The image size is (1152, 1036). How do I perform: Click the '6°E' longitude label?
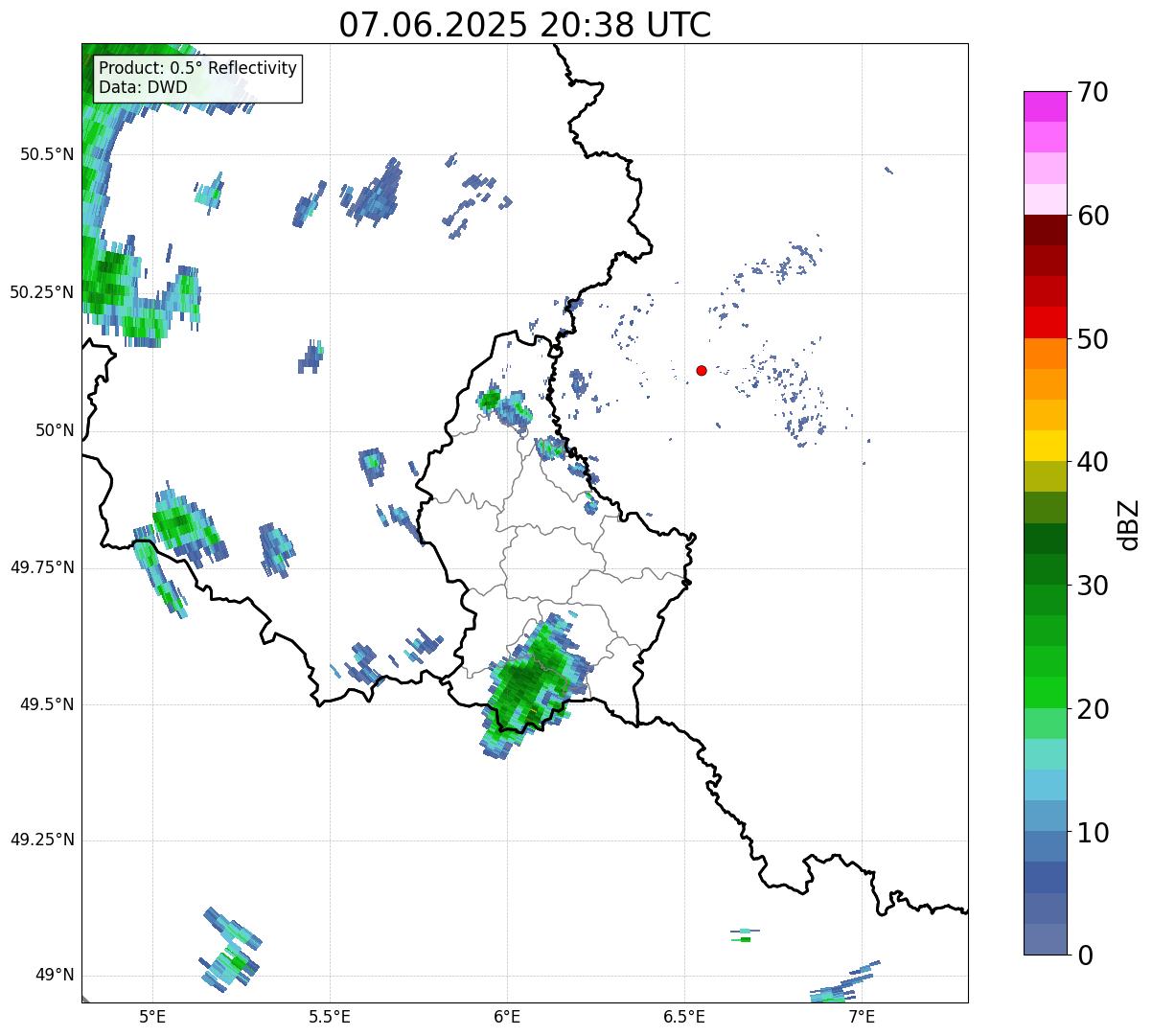point(507,1016)
